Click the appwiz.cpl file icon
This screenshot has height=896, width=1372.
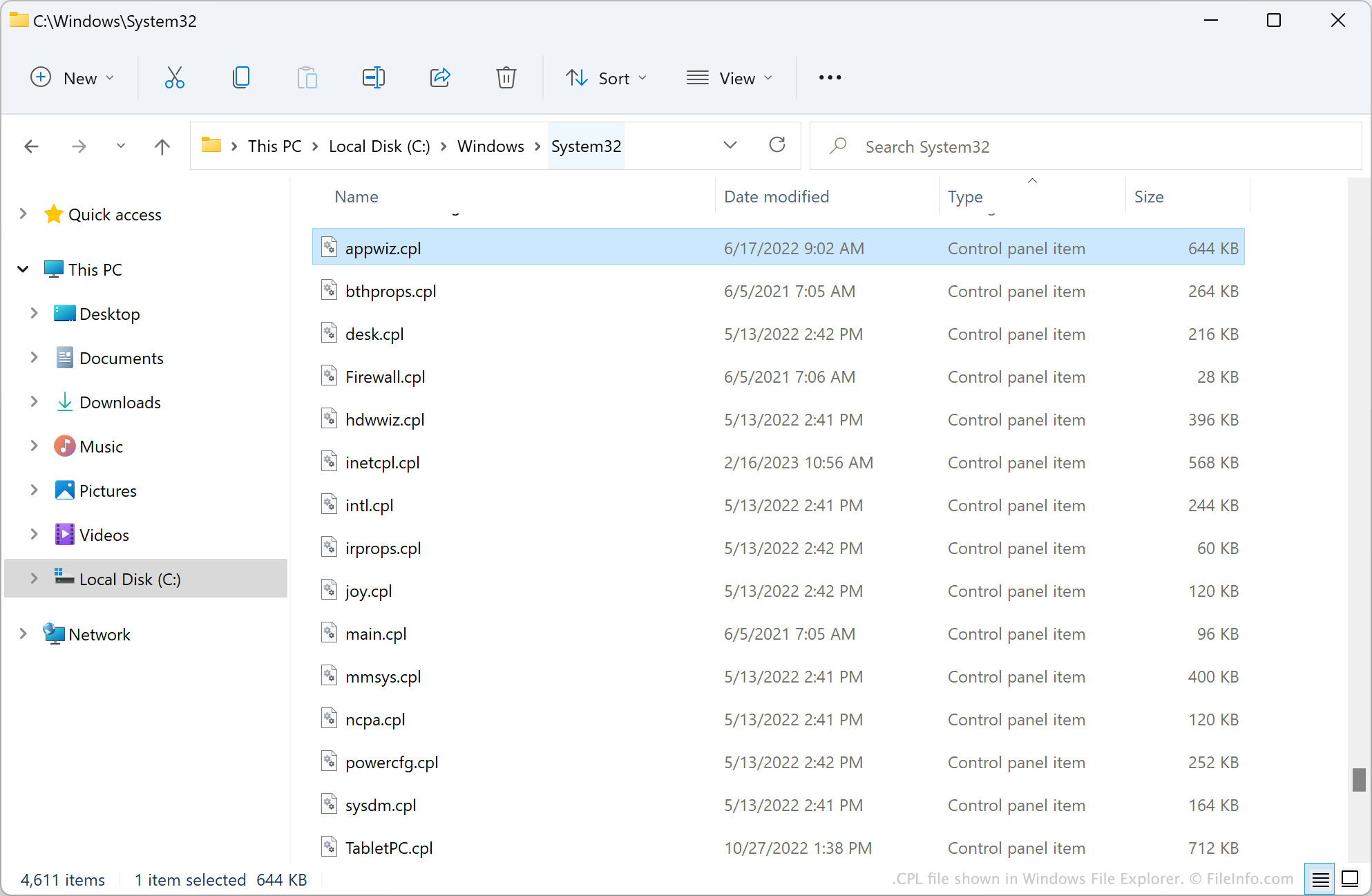pyautogui.click(x=330, y=247)
